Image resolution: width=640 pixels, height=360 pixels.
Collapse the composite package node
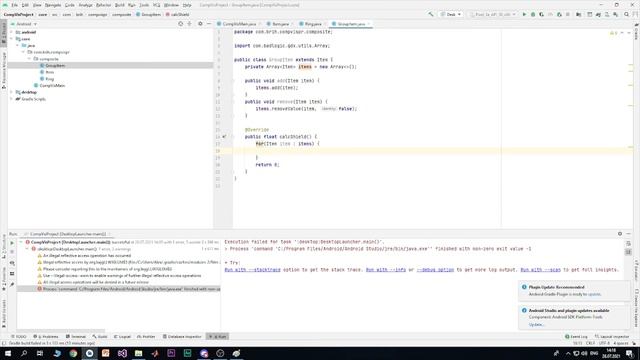point(29,59)
